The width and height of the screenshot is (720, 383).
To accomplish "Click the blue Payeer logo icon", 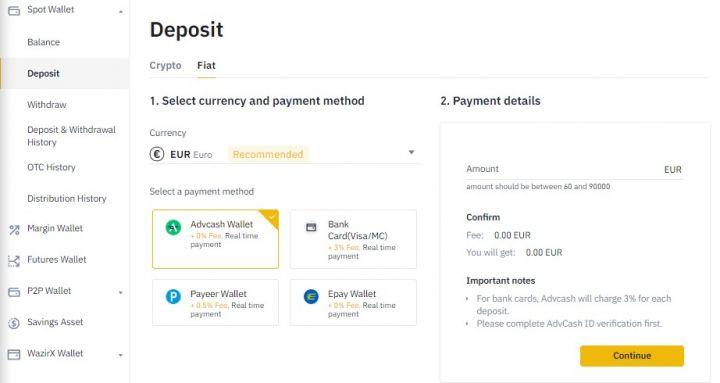I will (173, 297).
